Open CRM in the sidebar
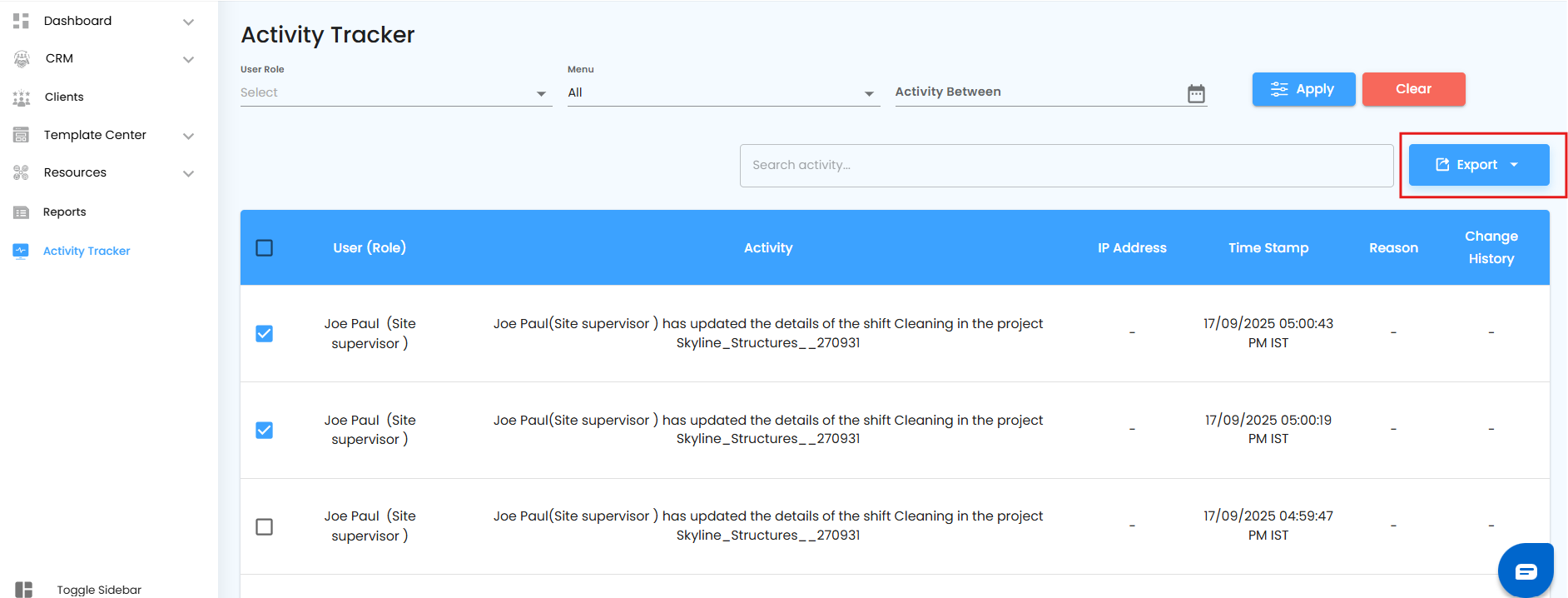The width and height of the screenshot is (1568, 598). click(59, 58)
